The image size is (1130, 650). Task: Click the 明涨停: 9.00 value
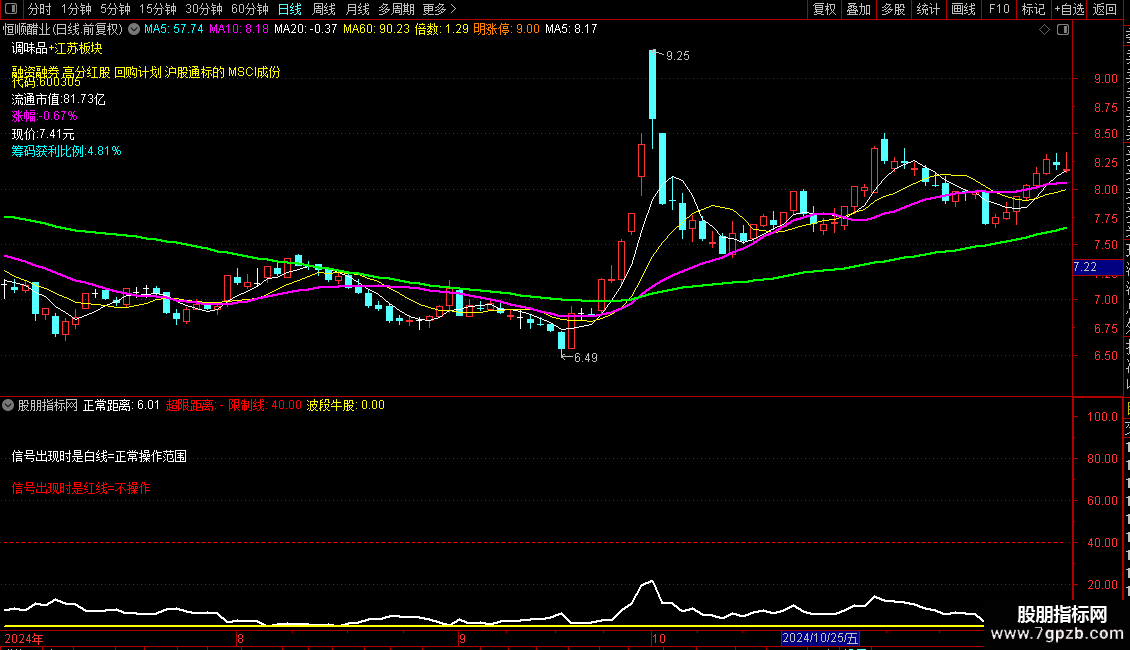(506, 30)
